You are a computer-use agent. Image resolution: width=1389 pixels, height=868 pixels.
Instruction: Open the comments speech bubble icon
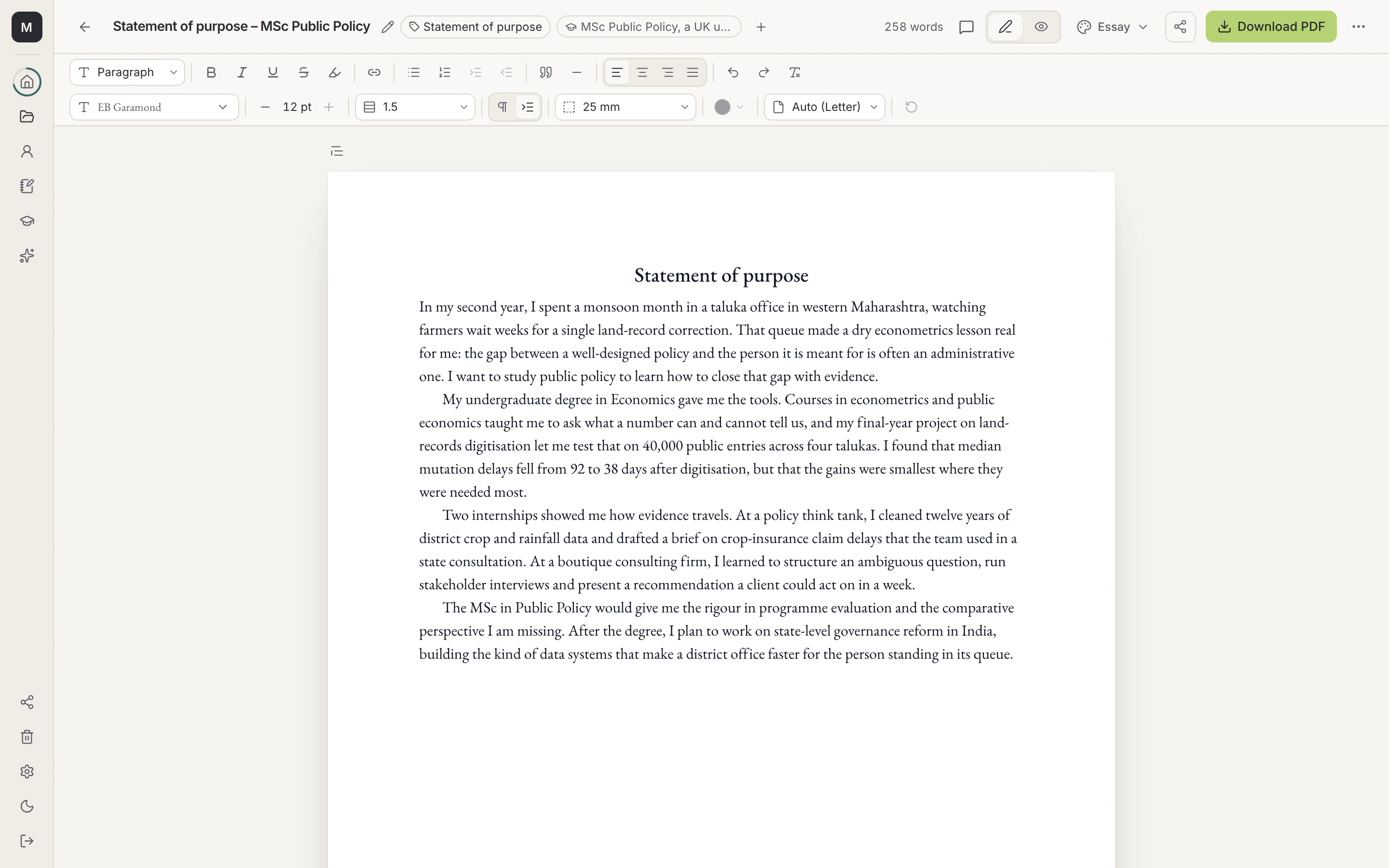coord(967,27)
